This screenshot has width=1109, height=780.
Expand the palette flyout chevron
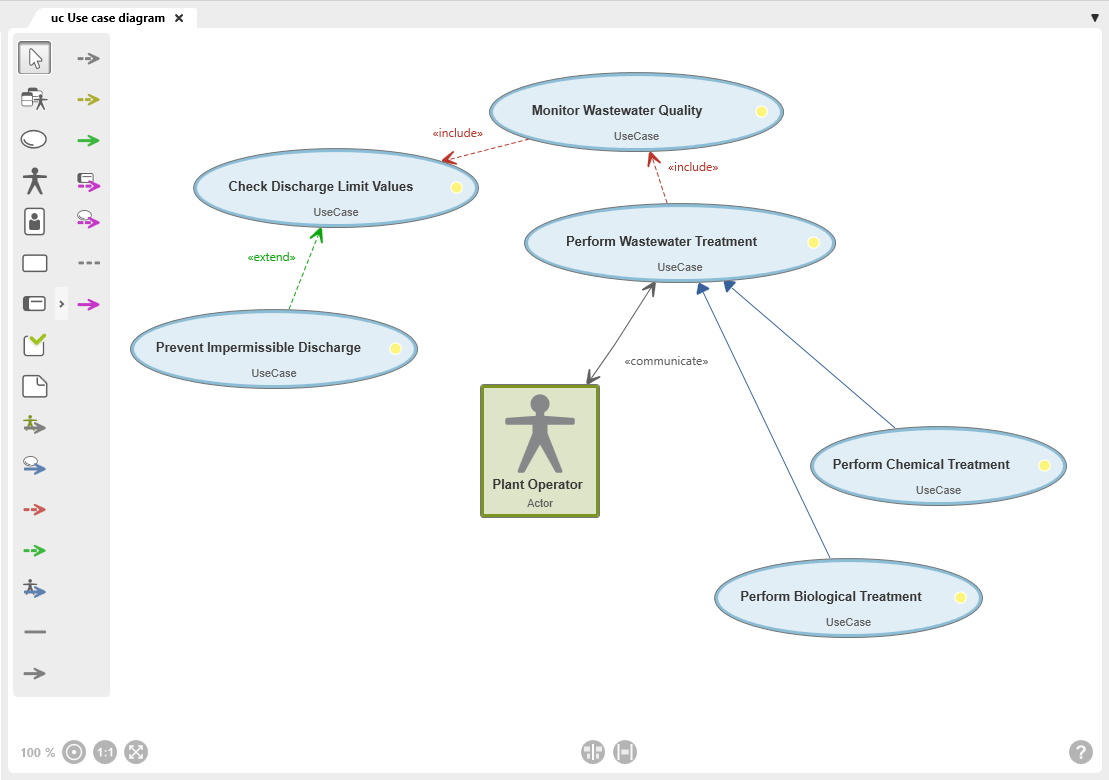pos(62,304)
